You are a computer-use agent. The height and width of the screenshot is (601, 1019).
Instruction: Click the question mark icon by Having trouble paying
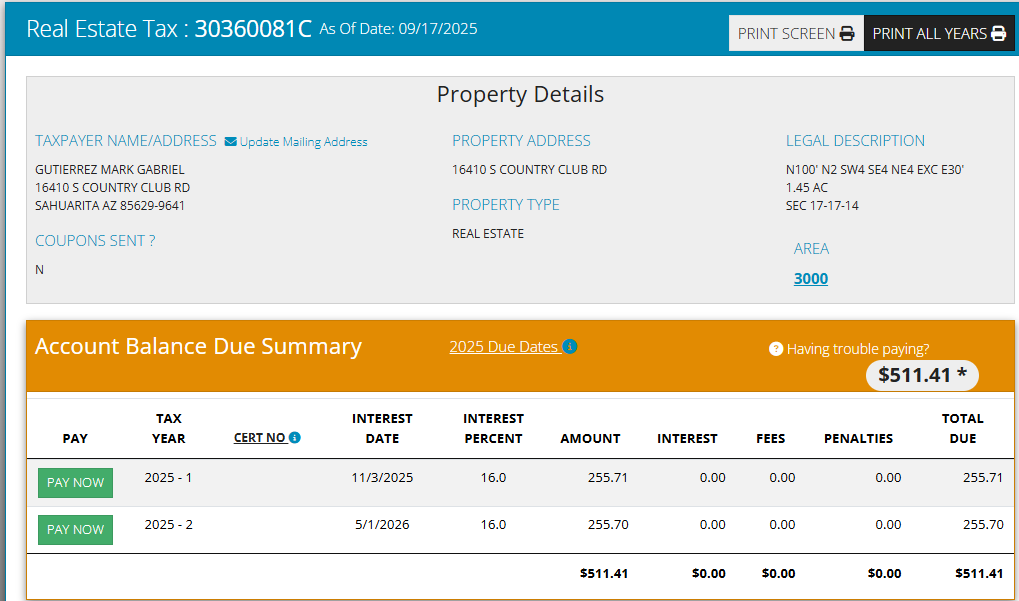775,349
